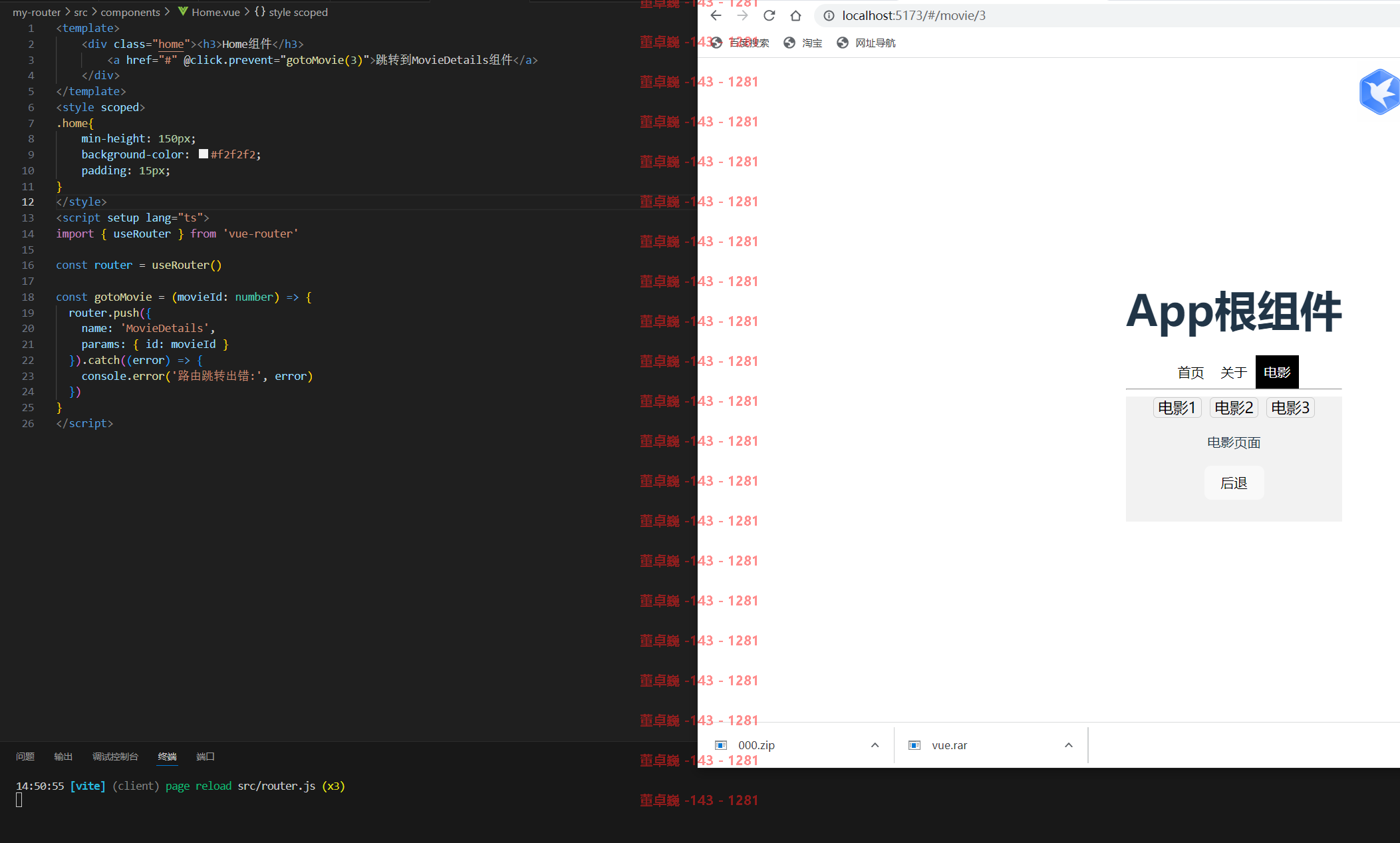
Task: Click the src breadcrumb
Action: pyautogui.click(x=80, y=12)
